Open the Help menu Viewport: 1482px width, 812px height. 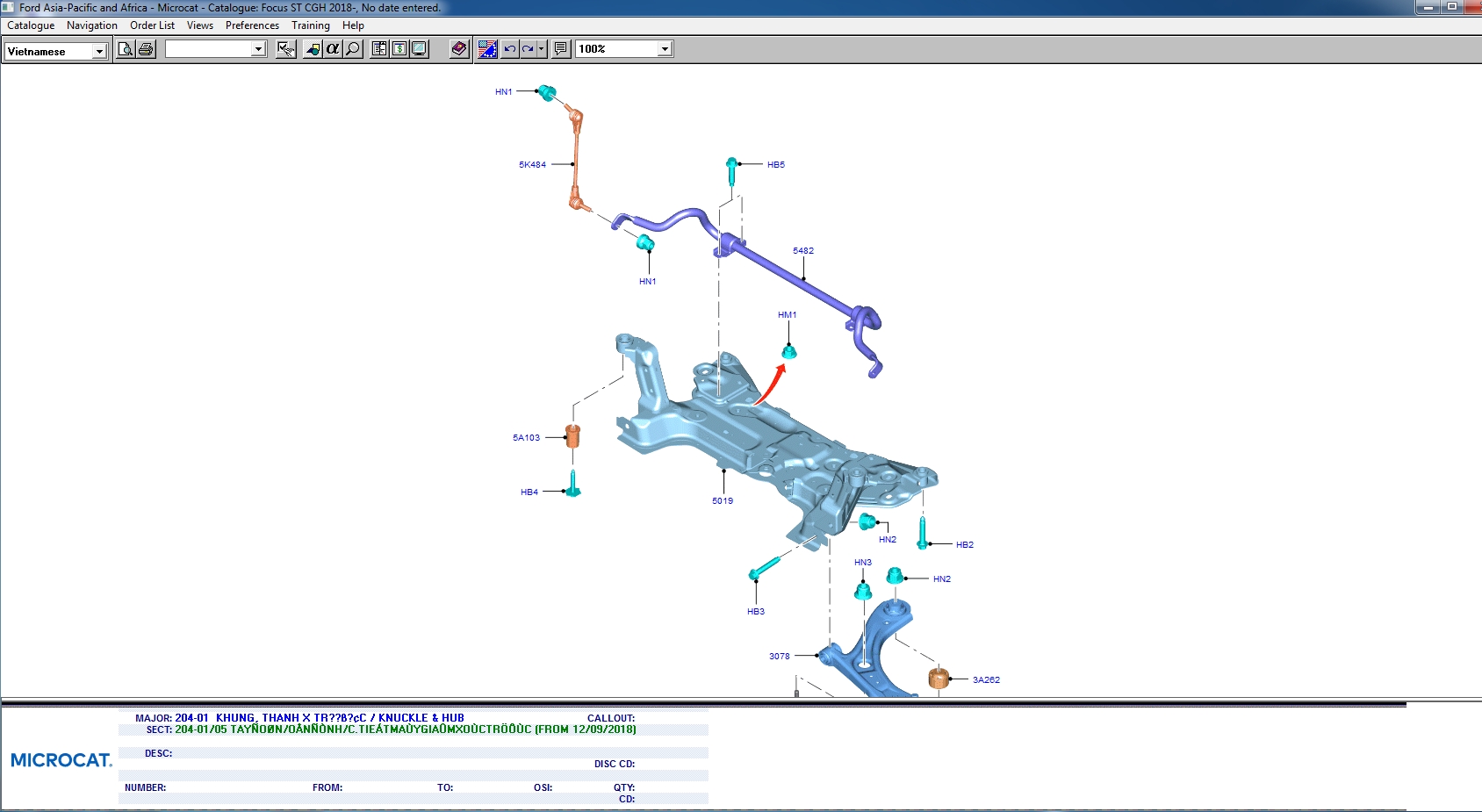point(353,25)
